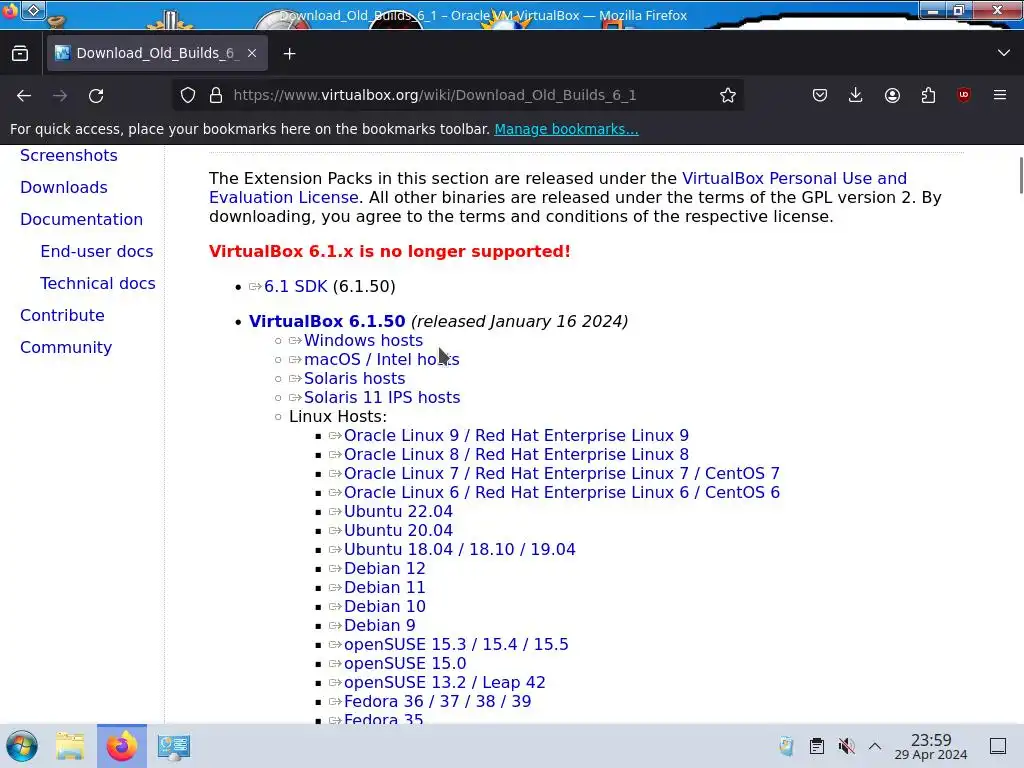Open the sticky note tray icon

(x=786, y=746)
